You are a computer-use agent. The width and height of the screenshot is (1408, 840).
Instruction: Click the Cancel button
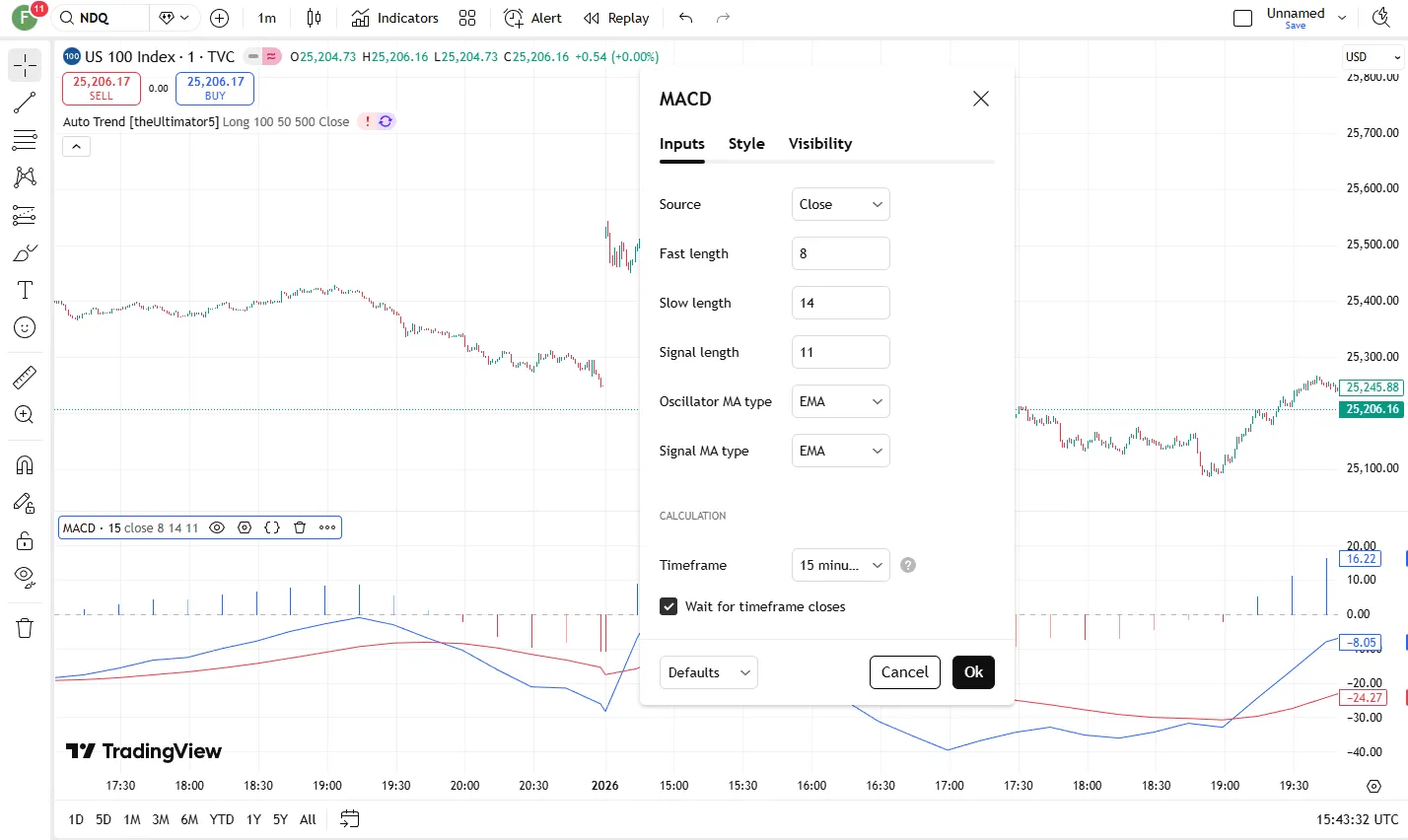point(904,672)
